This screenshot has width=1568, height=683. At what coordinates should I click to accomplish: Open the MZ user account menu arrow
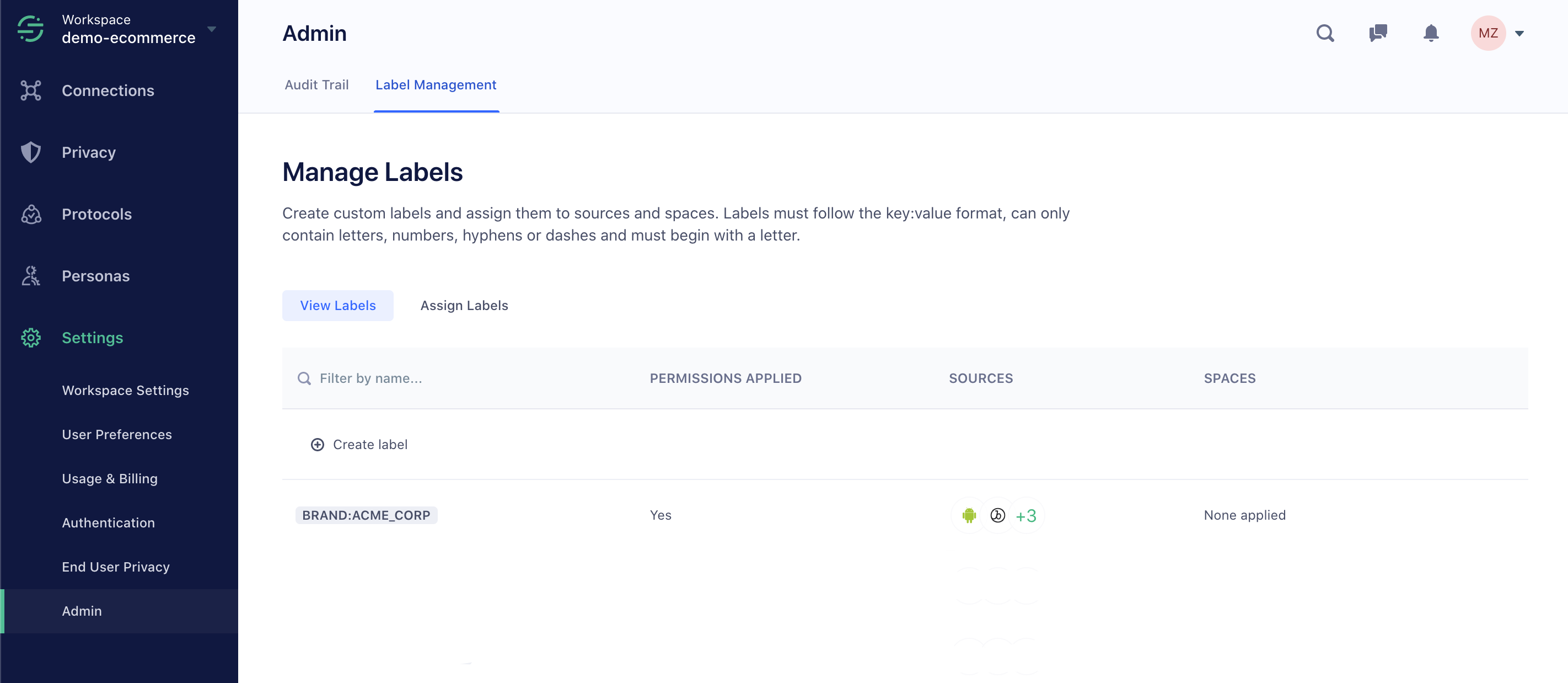pos(1519,34)
